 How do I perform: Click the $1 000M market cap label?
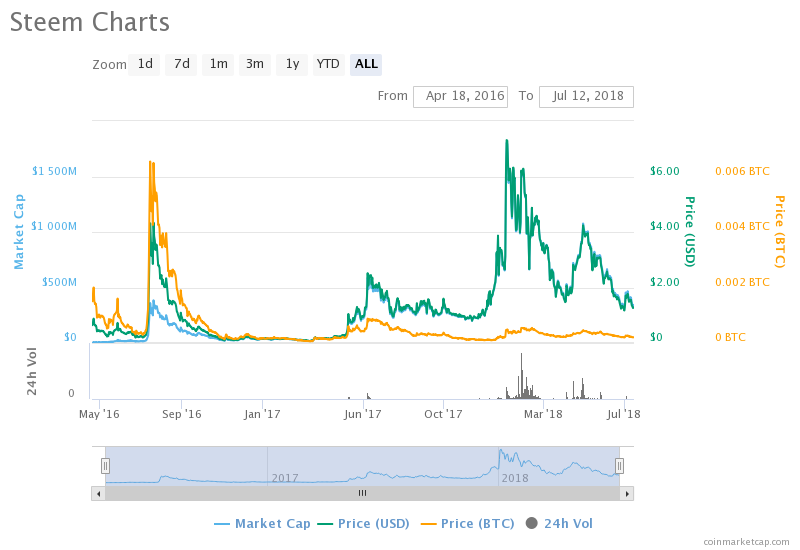(54, 226)
